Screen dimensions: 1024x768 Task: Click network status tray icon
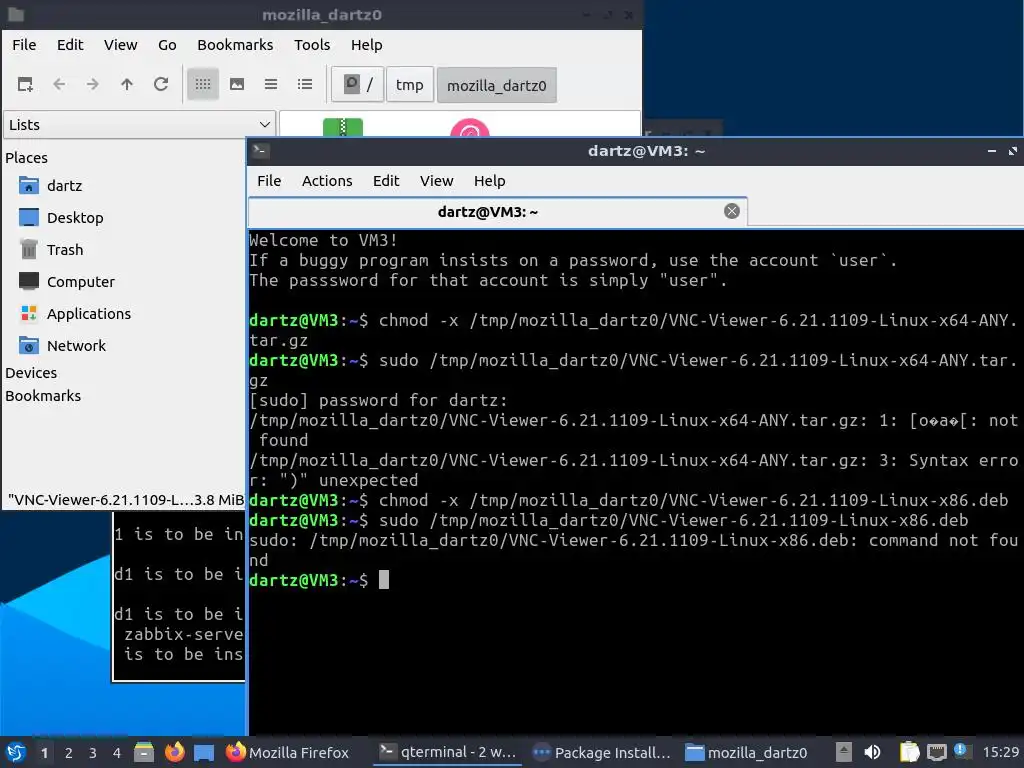(936, 753)
